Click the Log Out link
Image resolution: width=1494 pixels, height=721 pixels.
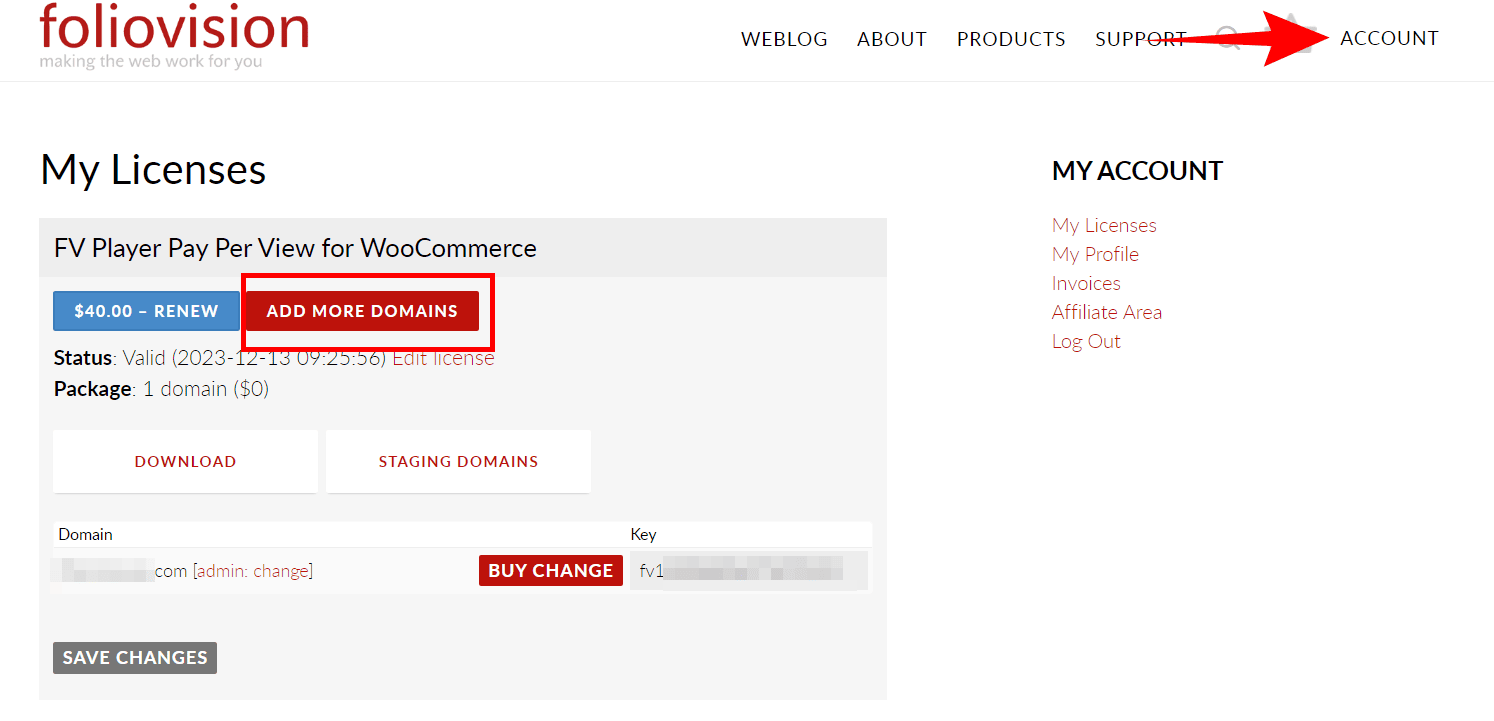coord(1086,341)
